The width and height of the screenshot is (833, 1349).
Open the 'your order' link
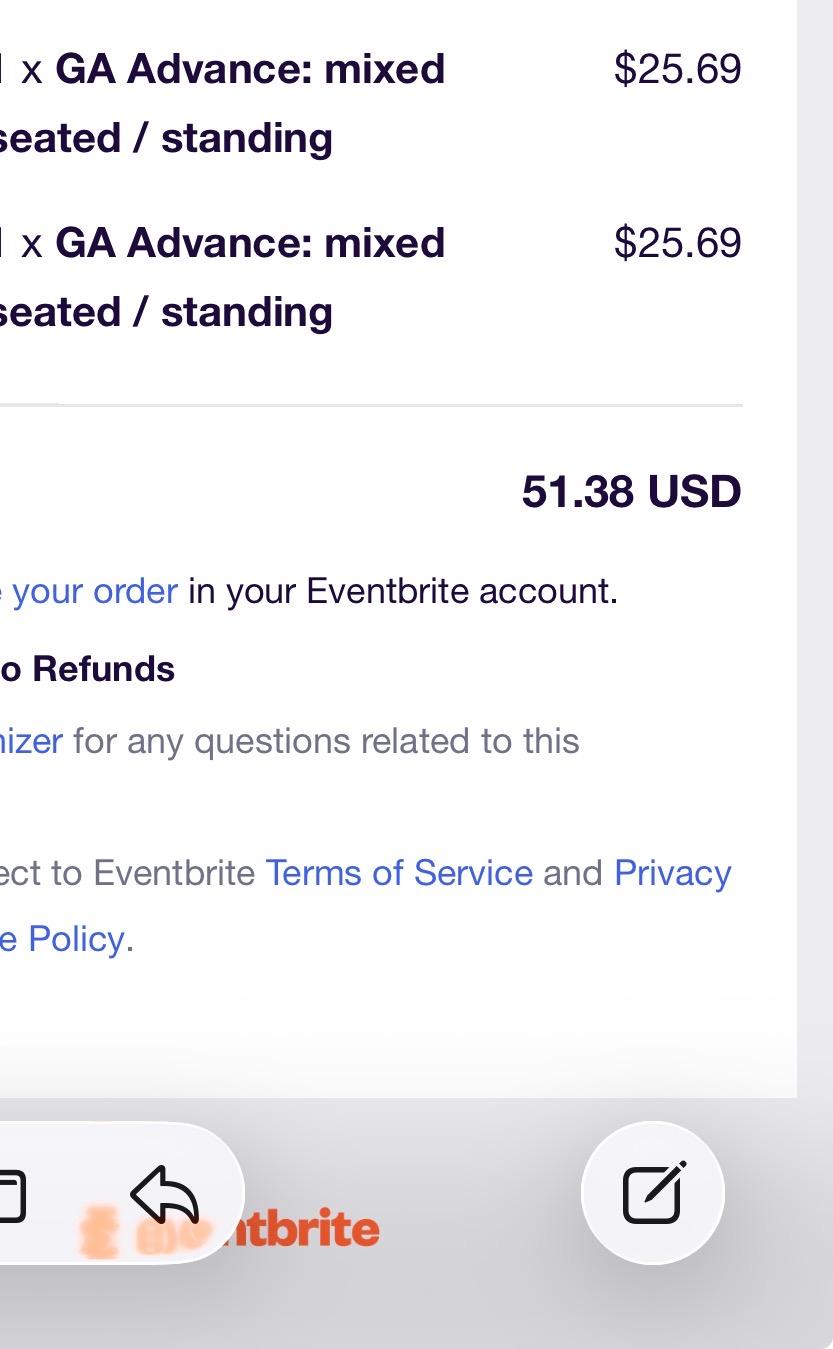pos(94,591)
